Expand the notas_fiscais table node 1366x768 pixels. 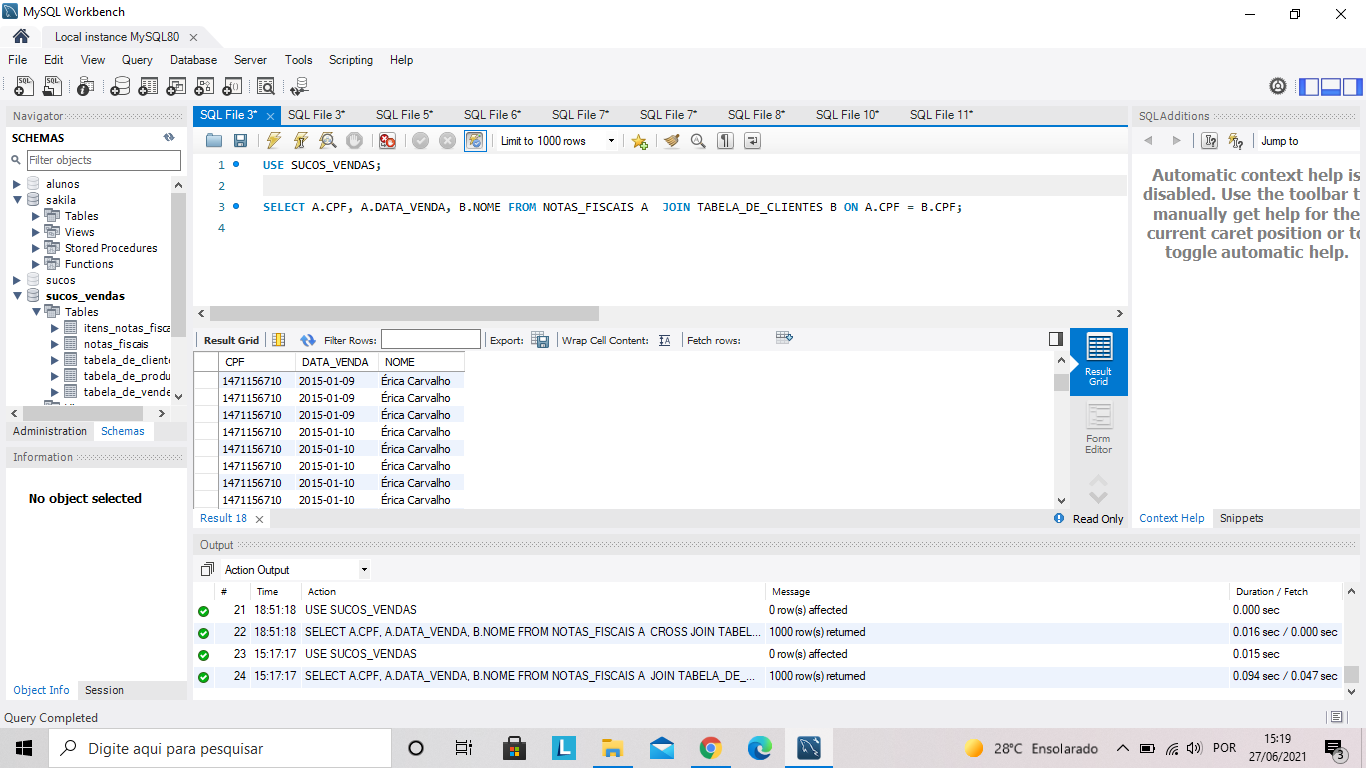(55, 344)
